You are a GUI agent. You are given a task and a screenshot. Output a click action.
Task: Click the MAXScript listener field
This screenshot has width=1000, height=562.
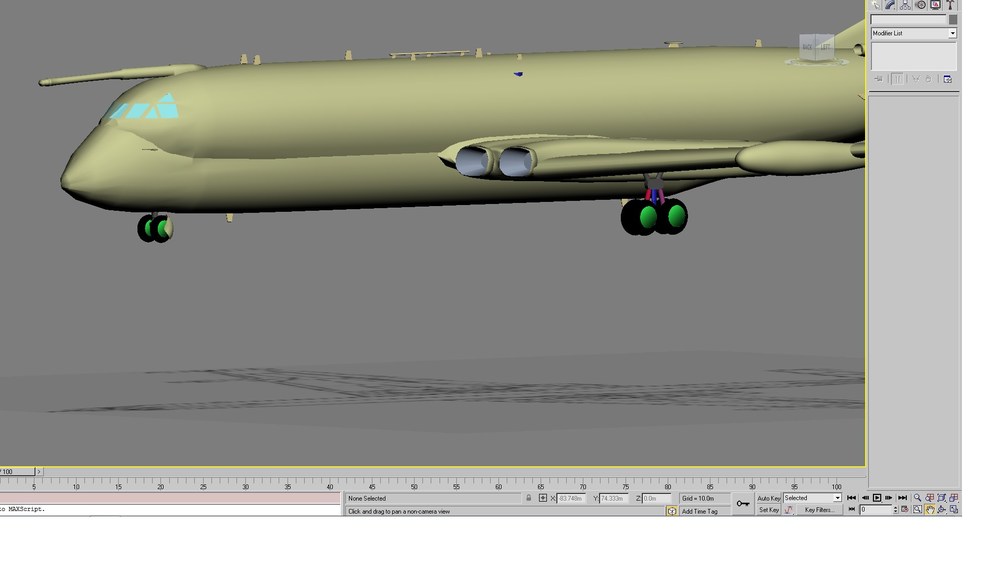point(170,510)
